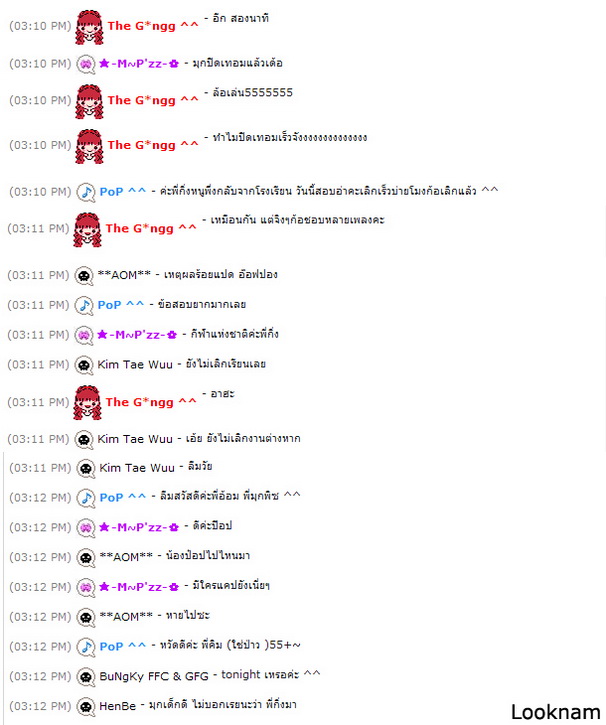Open the username on the first ★-M~P'zz message

click(139, 63)
